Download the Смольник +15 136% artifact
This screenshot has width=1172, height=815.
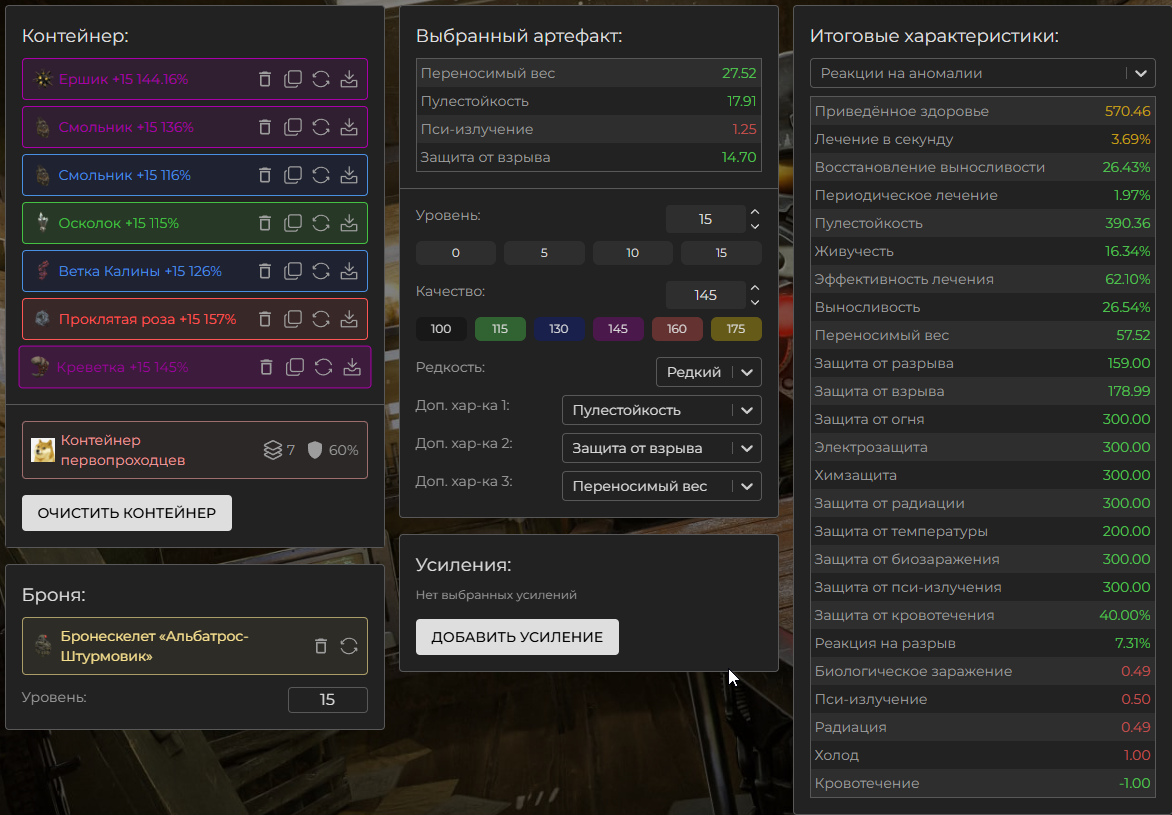(349, 127)
